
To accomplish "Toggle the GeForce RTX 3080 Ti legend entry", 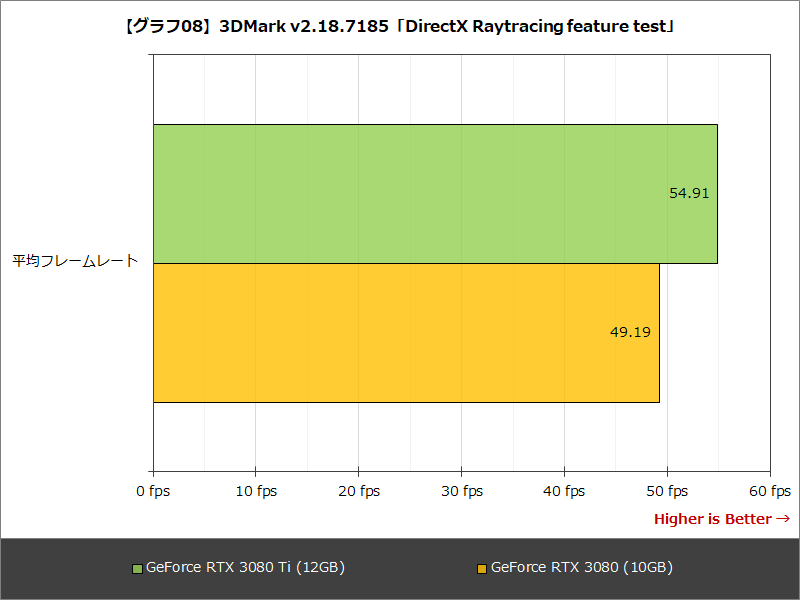I will pos(245,566).
